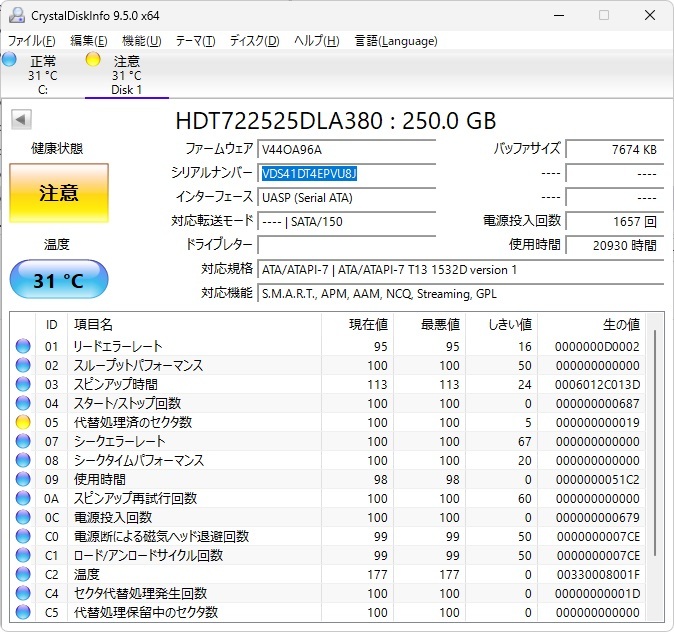Screen dimensions: 674x632
Task: Click the しきい値 column header
Action: (x=502, y=325)
